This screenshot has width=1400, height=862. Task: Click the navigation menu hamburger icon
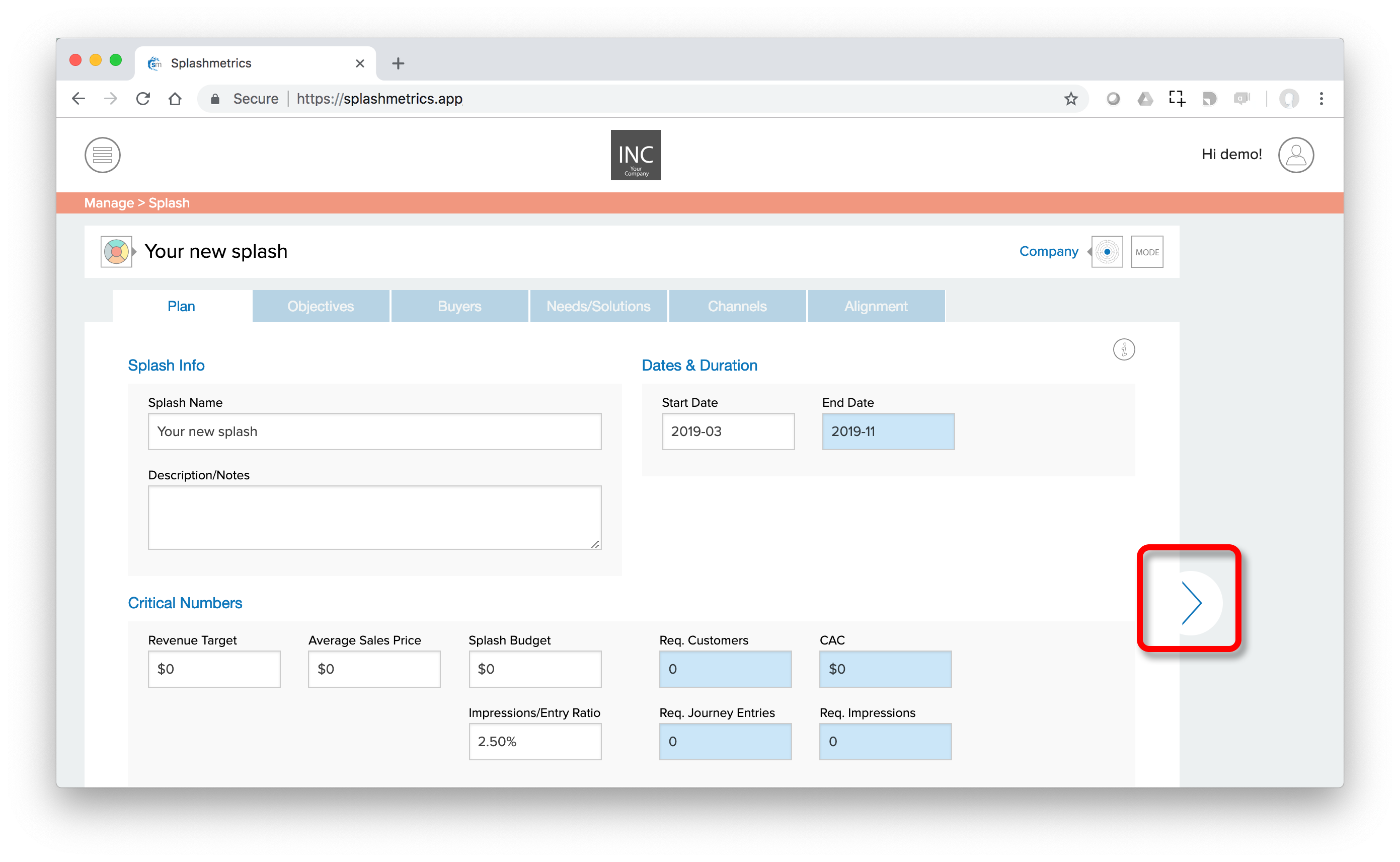(x=102, y=155)
